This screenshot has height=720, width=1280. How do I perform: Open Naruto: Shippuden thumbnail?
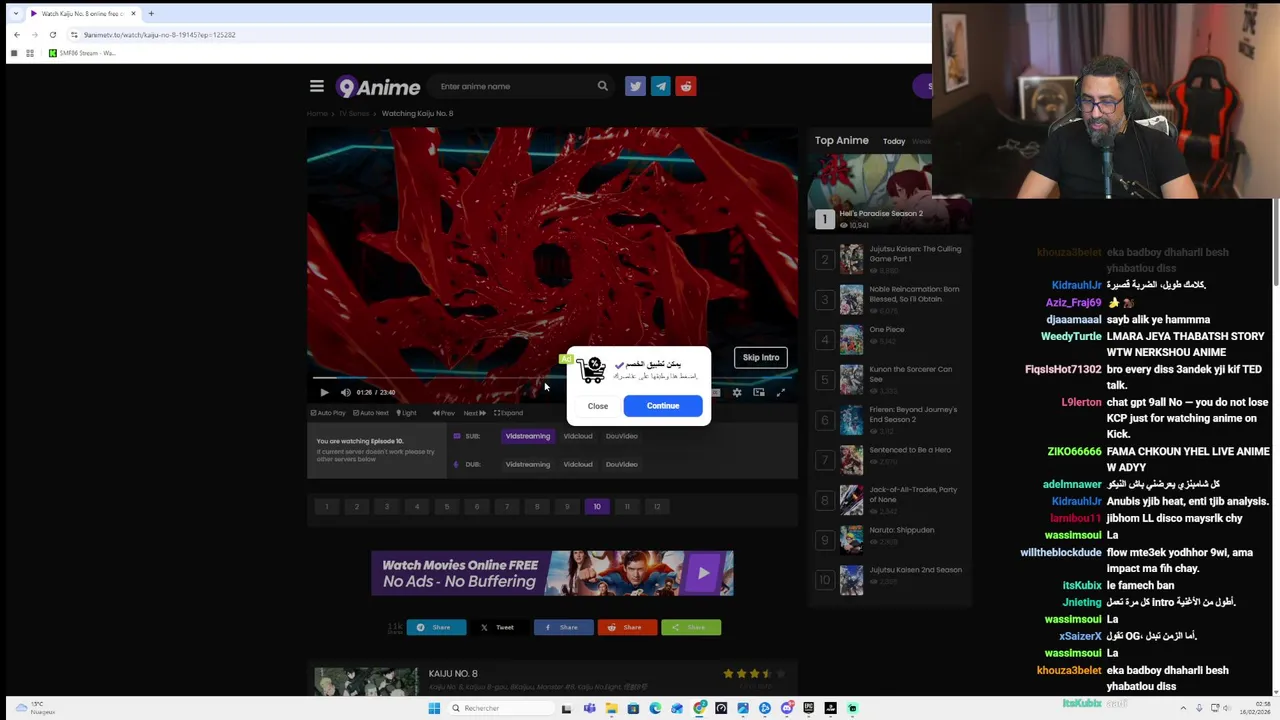(x=851, y=540)
